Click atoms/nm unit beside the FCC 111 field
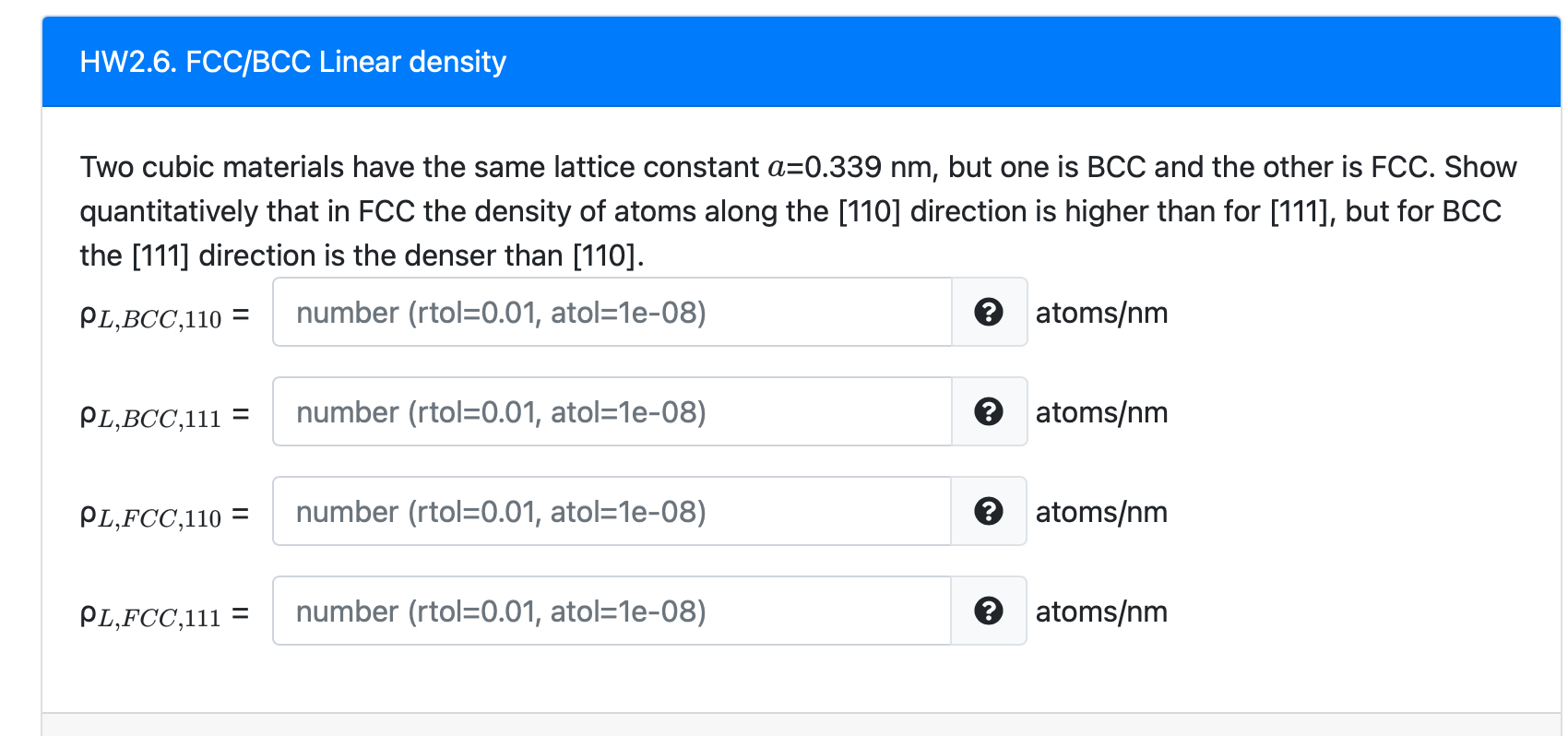The width and height of the screenshot is (1568, 736). 1101,611
